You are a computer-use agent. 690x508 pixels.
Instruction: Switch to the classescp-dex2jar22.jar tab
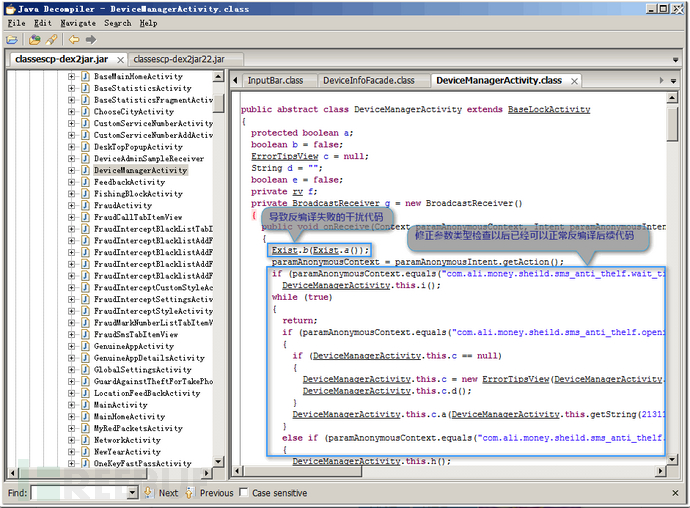[x=179, y=59]
